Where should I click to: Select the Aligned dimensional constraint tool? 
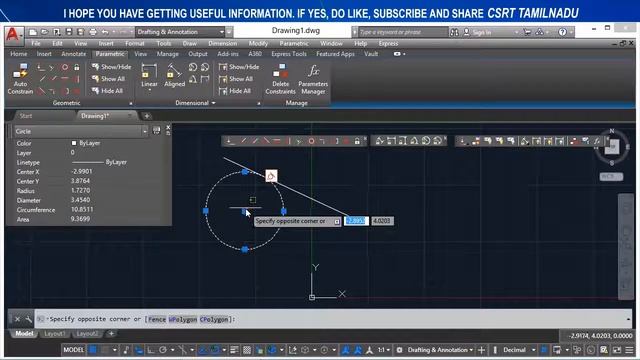[x=174, y=76]
